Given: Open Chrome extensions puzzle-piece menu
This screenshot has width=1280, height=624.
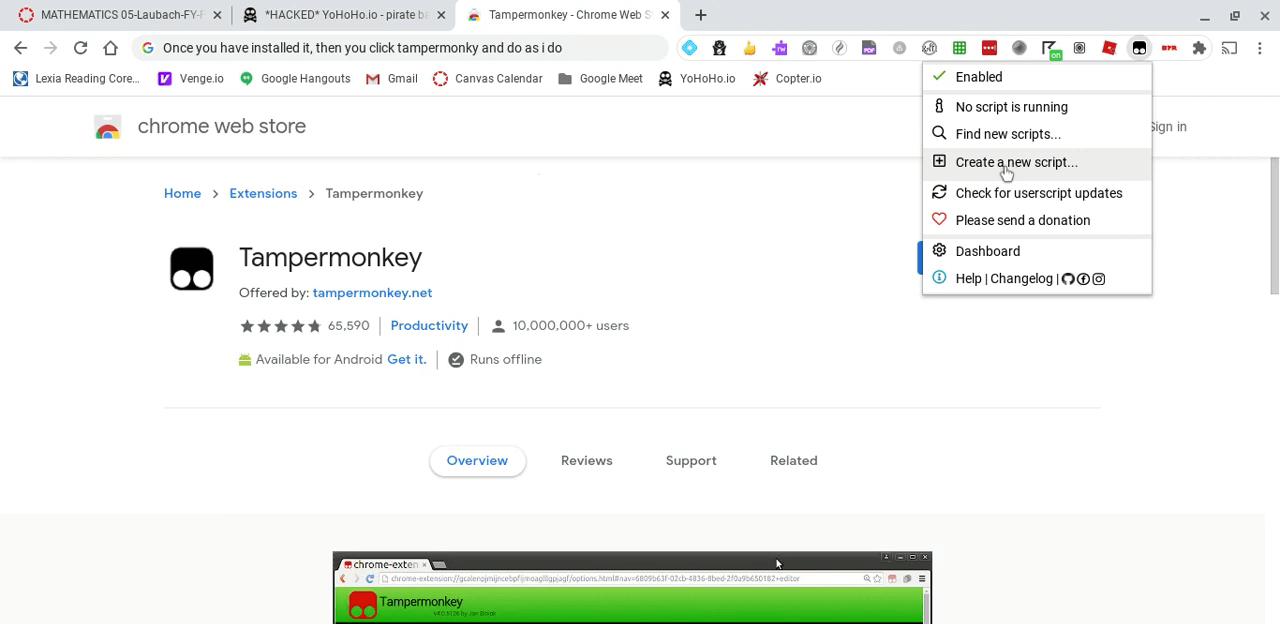Looking at the screenshot, I should pos(1199,48).
